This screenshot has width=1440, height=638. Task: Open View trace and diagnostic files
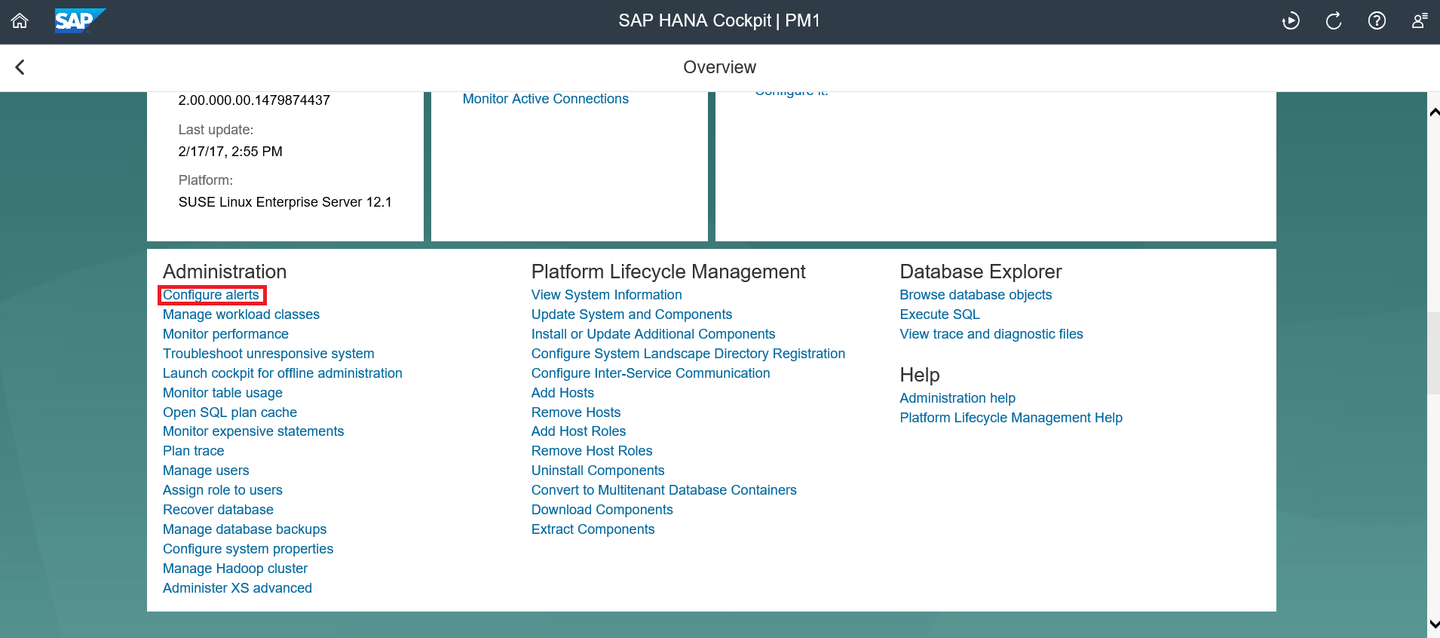pos(992,334)
